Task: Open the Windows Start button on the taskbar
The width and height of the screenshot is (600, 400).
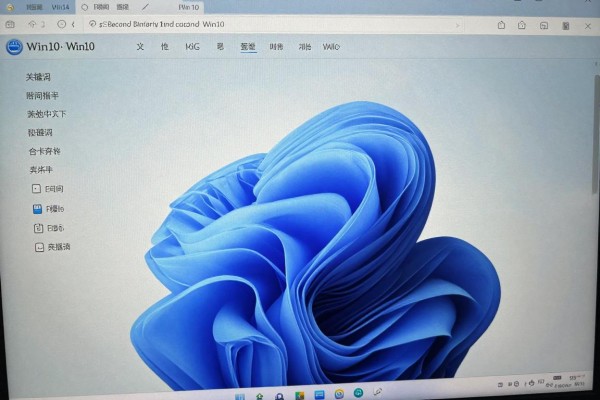Action: [x=240, y=397]
